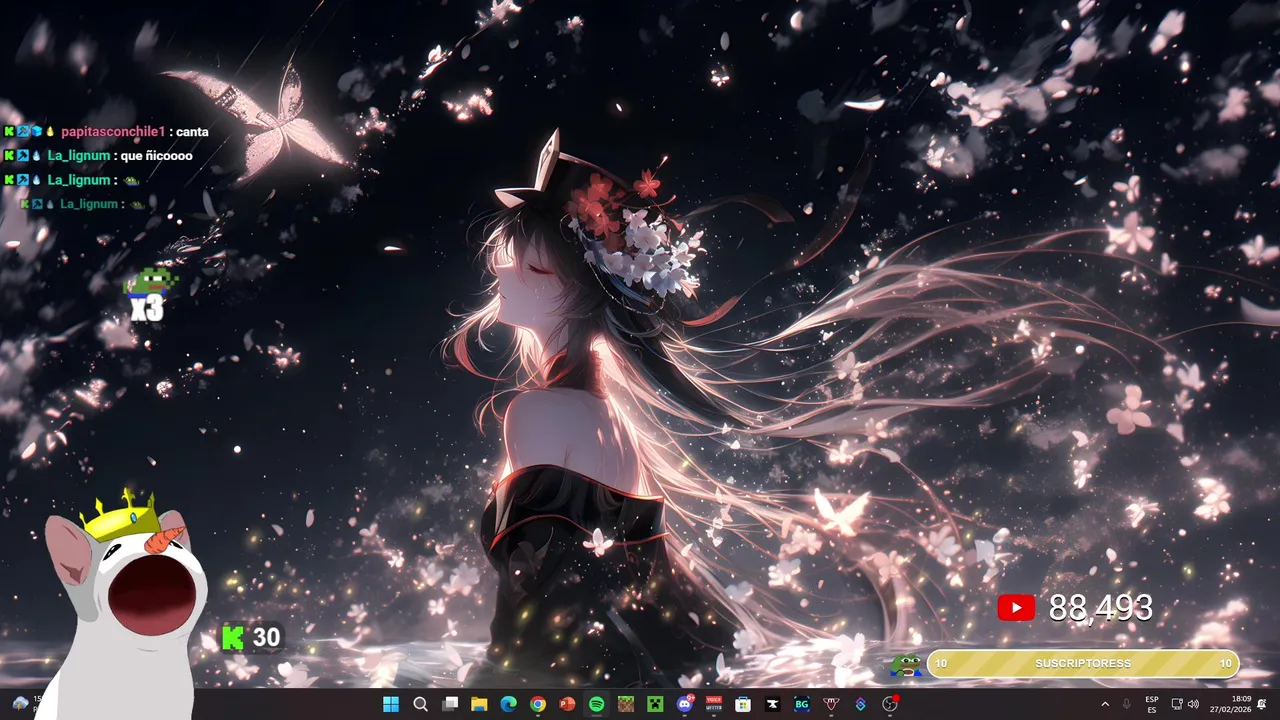Click the SUSCRIPTORESS goal progress bar

point(1083,663)
